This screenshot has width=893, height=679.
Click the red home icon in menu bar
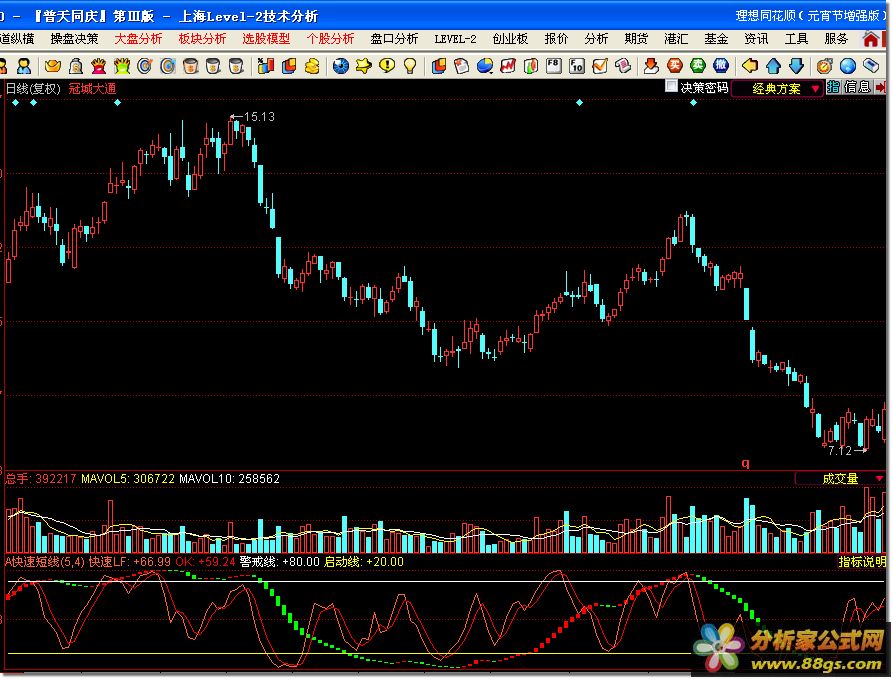click(x=870, y=39)
